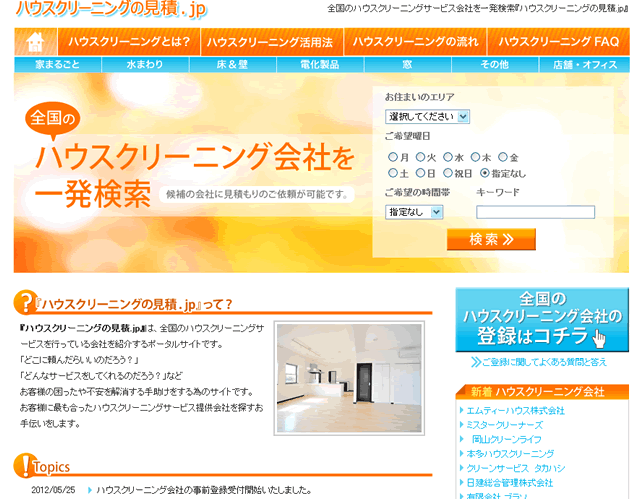Screen dimensions: 640x503
Task: Click the ハウスクリーニングの見積.jp site logo
Action: pyautogui.click(x=111, y=9)
